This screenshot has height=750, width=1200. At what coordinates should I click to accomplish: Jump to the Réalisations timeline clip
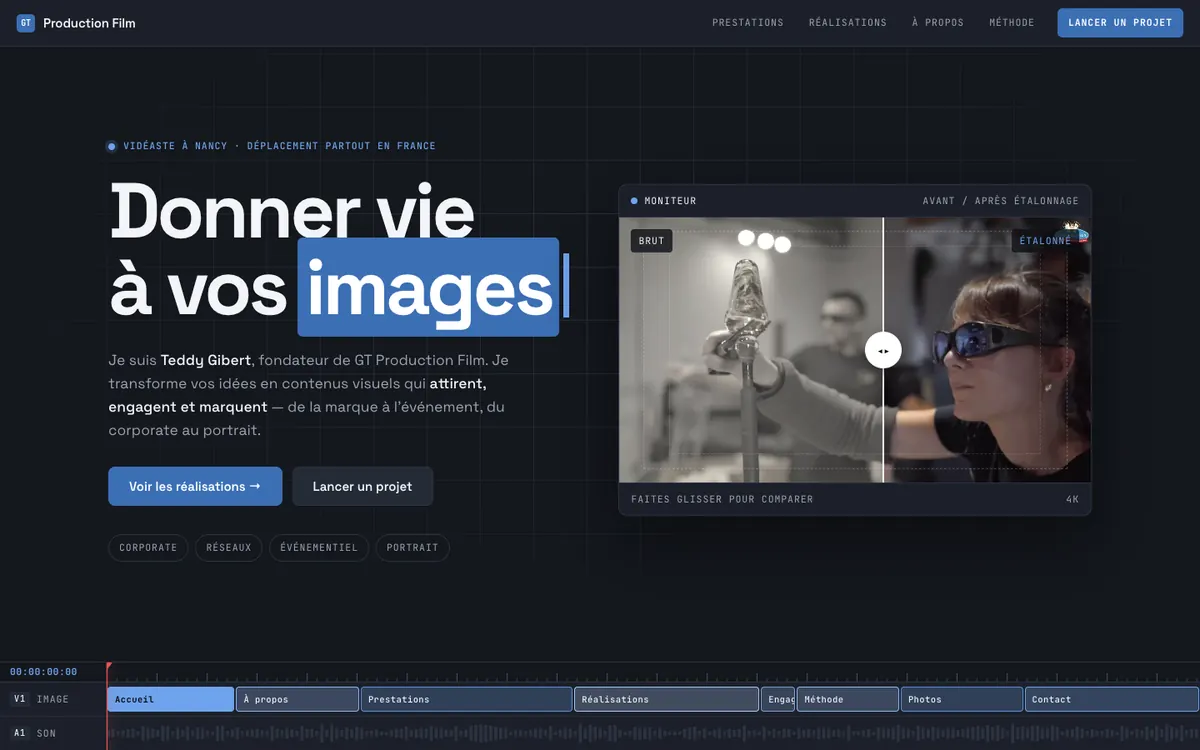[x=666, y=699]
